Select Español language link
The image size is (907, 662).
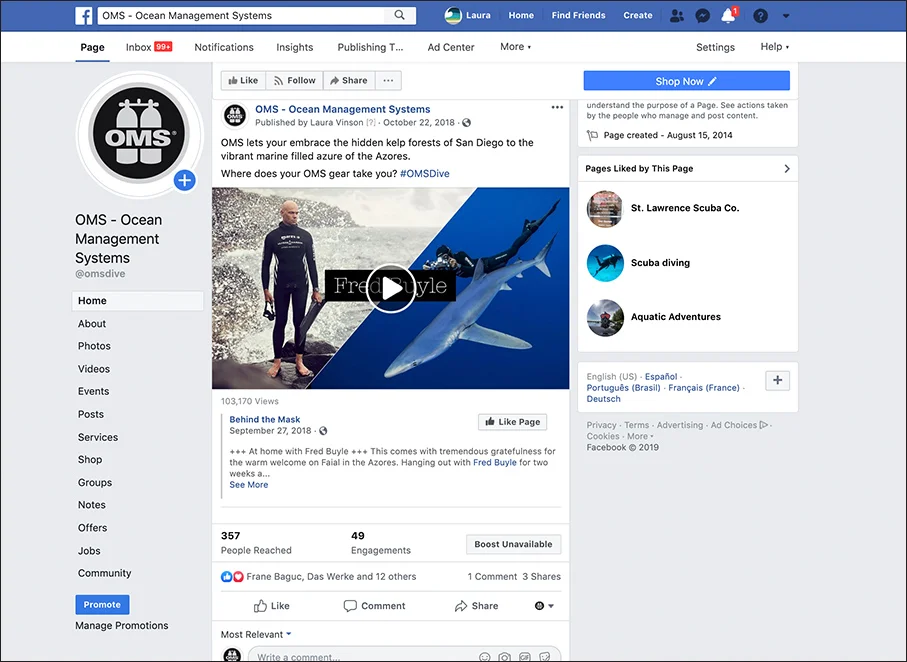coord(661,377)
